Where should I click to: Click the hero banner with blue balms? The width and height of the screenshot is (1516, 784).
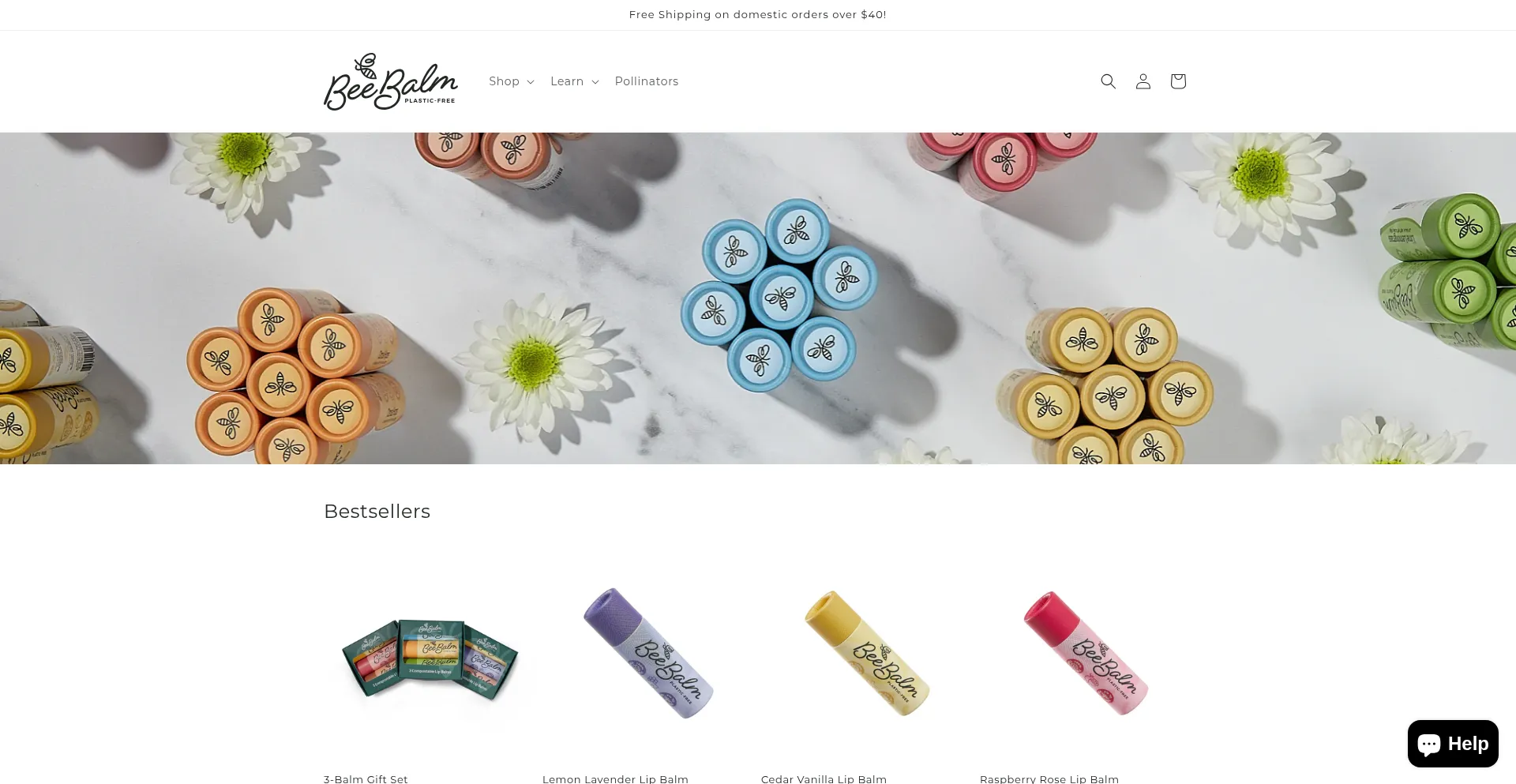click(758, 298)
